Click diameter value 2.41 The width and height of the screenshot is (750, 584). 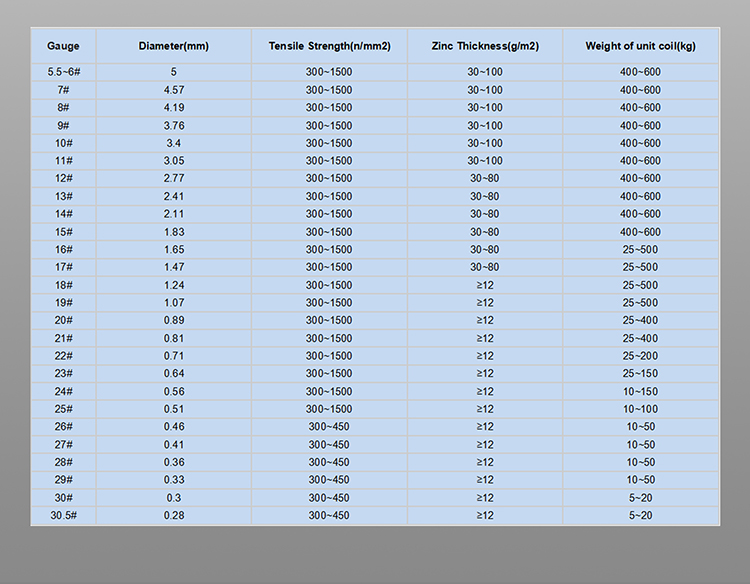tap(174, 196)
